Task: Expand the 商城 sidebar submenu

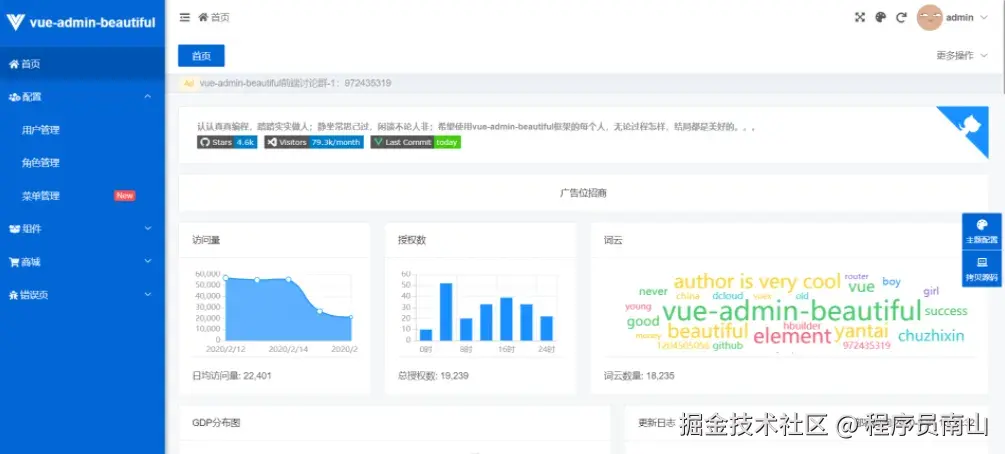Action: pos(82,262)
